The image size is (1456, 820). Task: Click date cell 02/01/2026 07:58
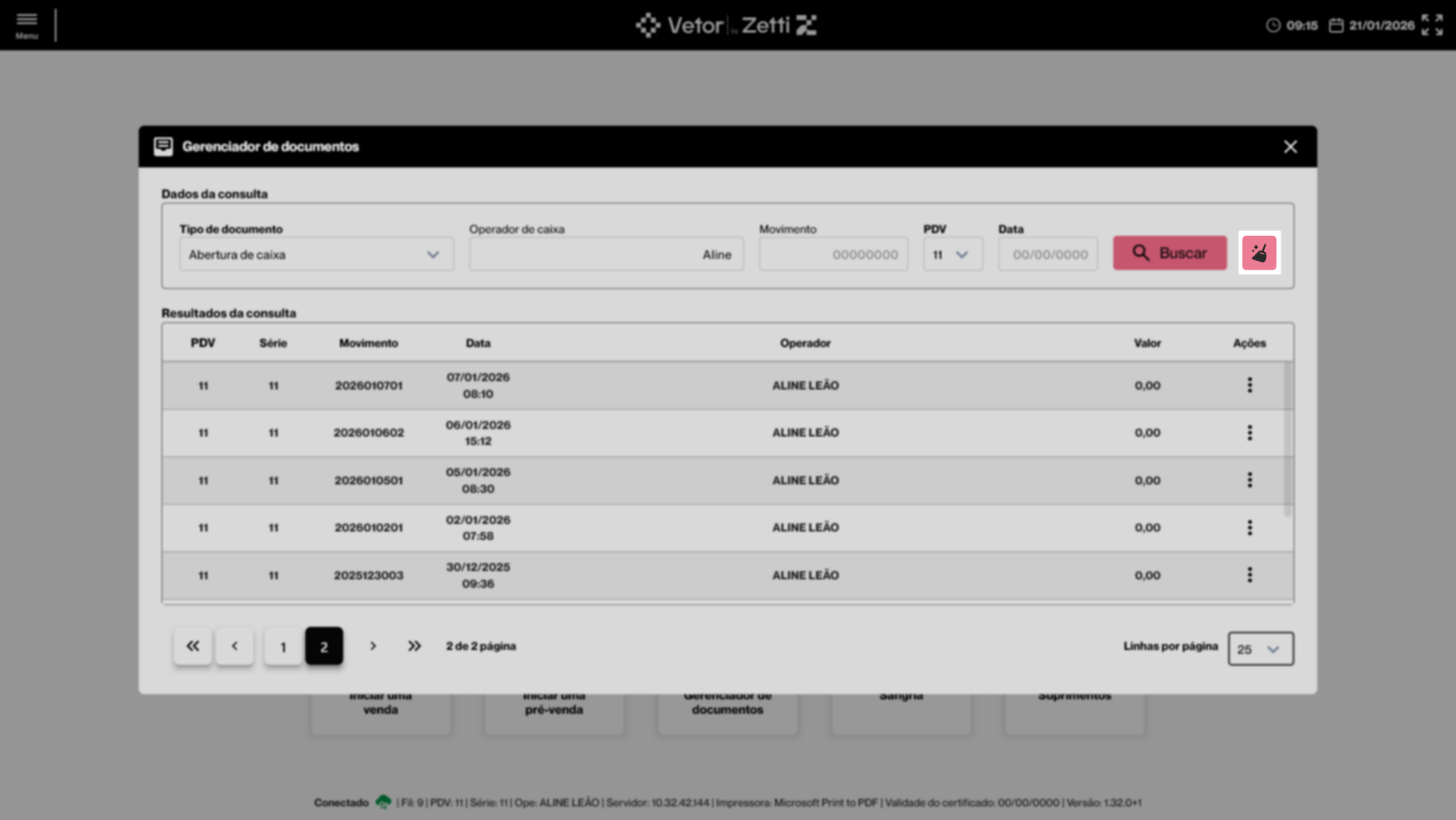pyautogui.click(x=478, y=528)
